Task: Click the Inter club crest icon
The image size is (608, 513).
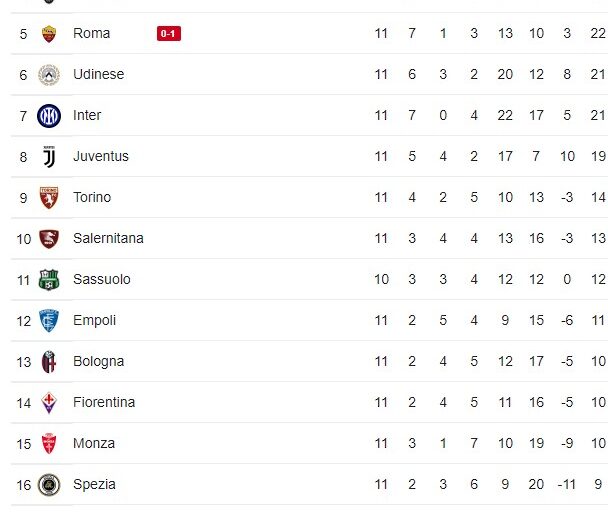Action: [49, 116]
